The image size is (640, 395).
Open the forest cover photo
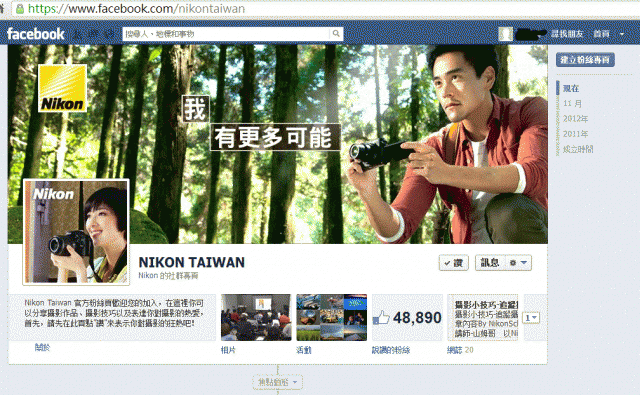point(278,144)
